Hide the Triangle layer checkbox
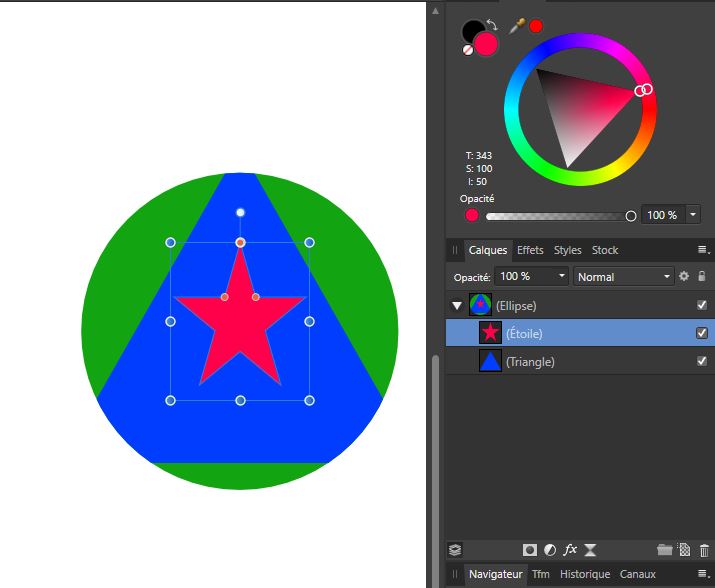 (x=702, y=361)
